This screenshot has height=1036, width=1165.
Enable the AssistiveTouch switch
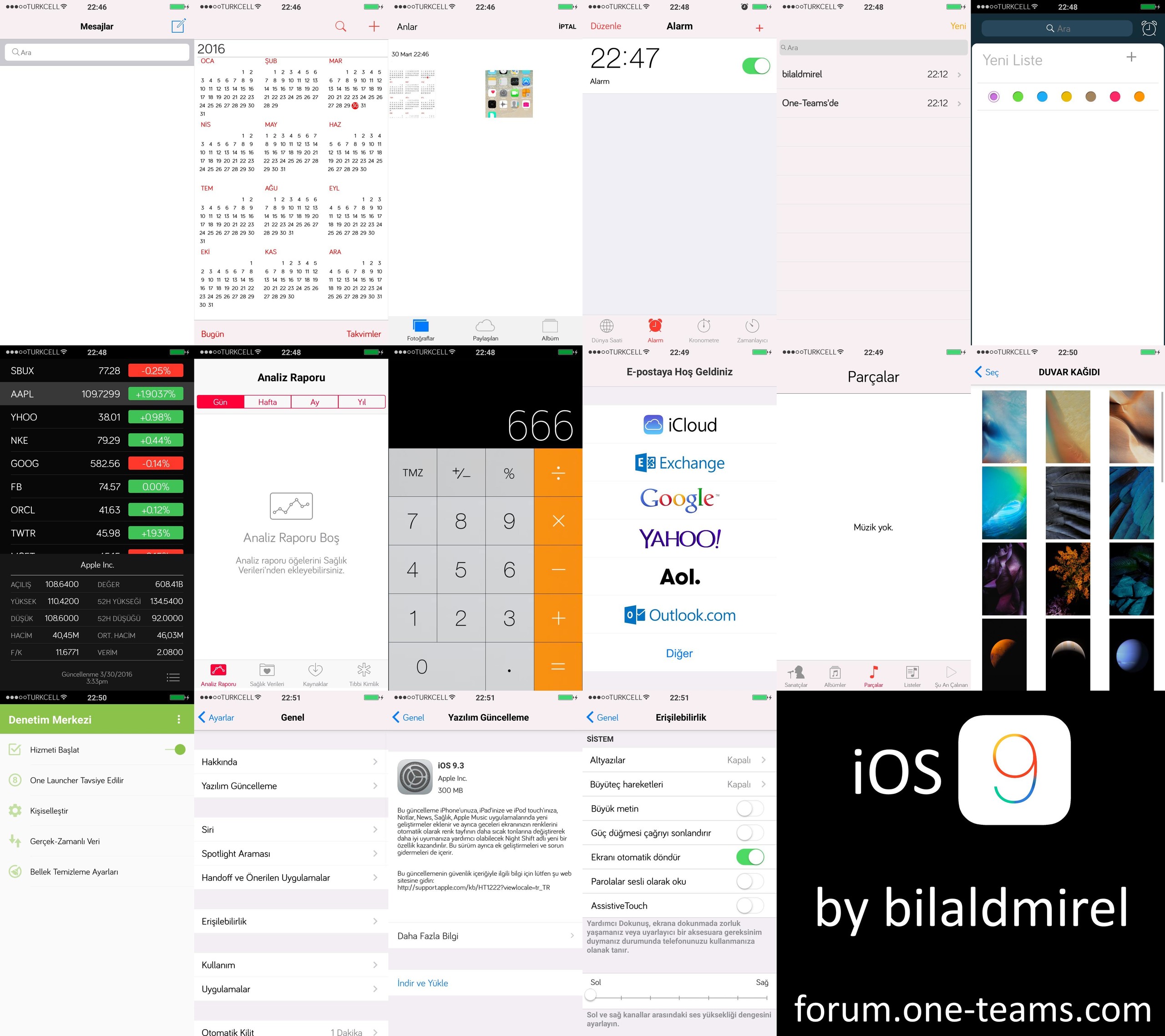[750, 905]
